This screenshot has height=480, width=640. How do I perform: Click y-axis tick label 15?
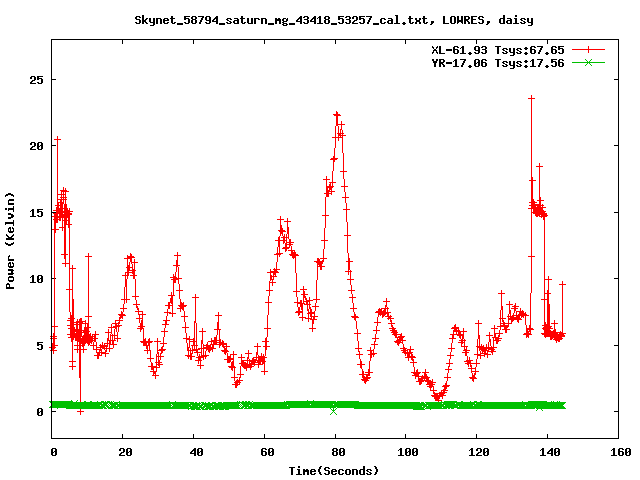pyautogui.click(x=36, y=213)
